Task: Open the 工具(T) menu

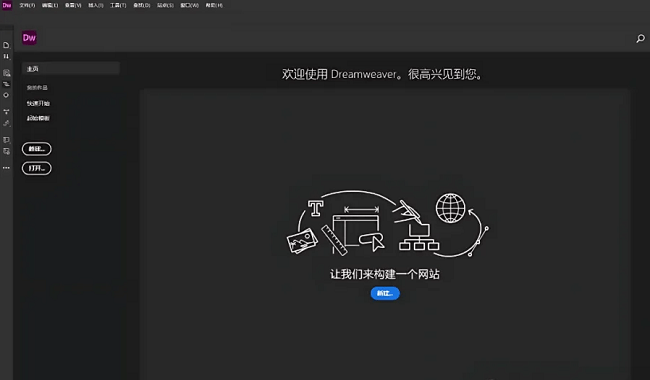Action: click(118, 5)
